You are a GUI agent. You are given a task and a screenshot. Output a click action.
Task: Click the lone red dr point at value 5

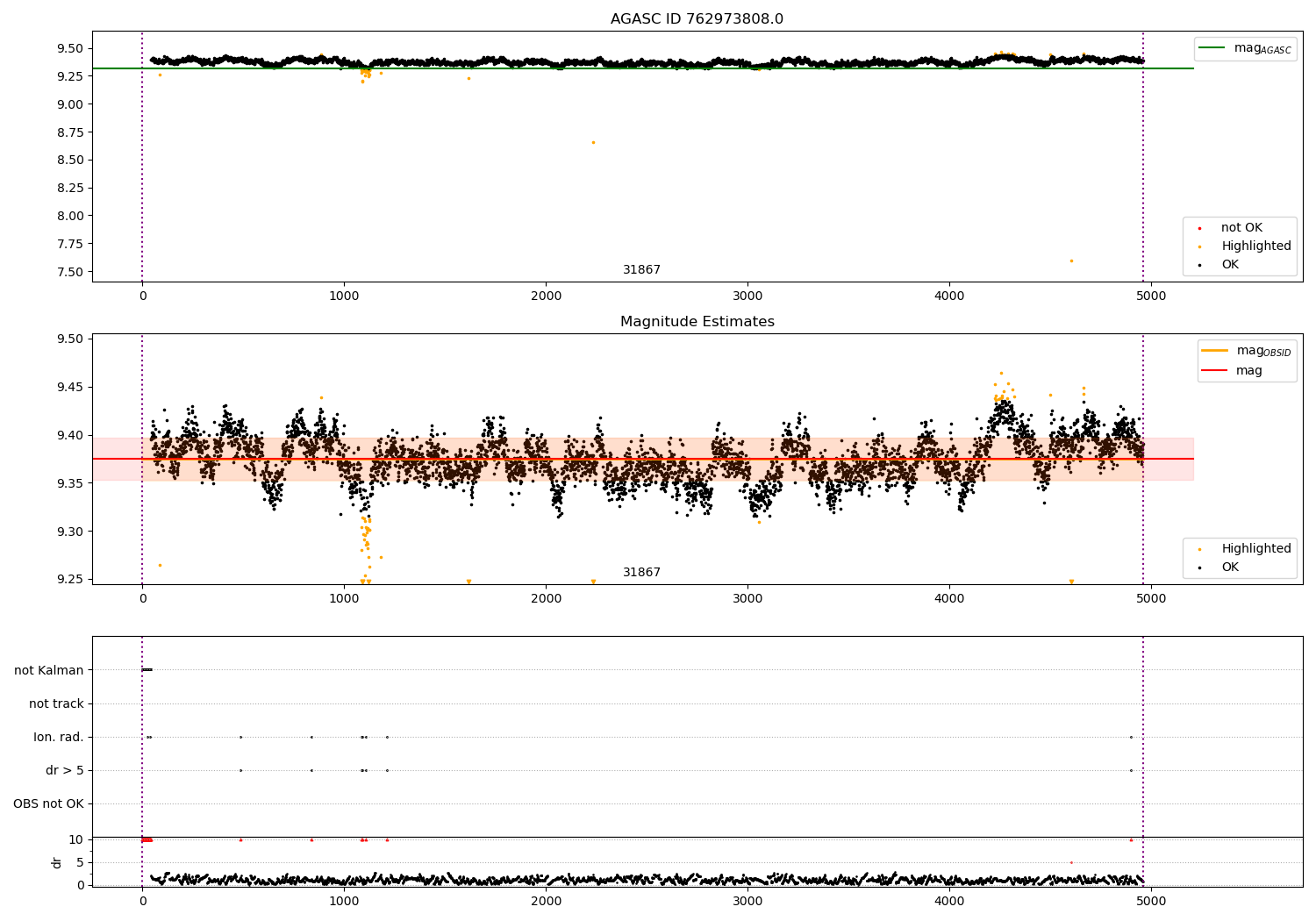(1071, 862)
